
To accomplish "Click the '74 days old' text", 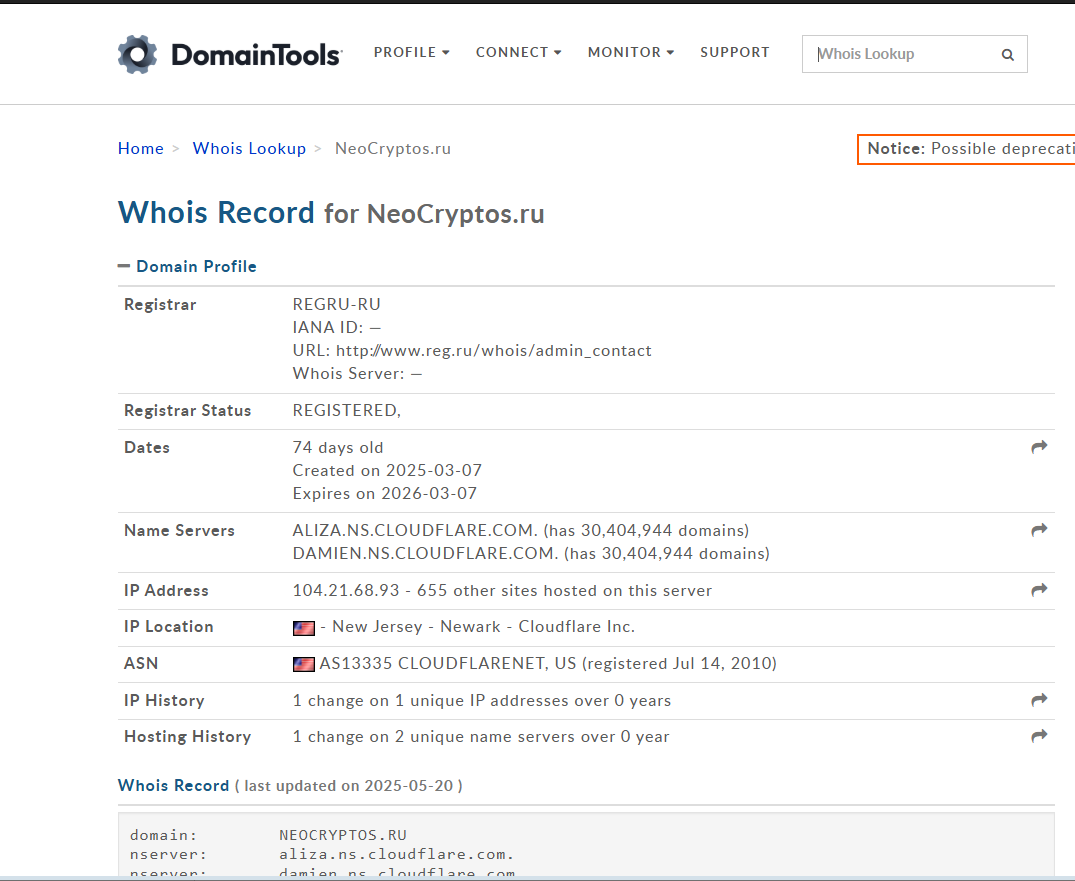I will pos(338,448).
